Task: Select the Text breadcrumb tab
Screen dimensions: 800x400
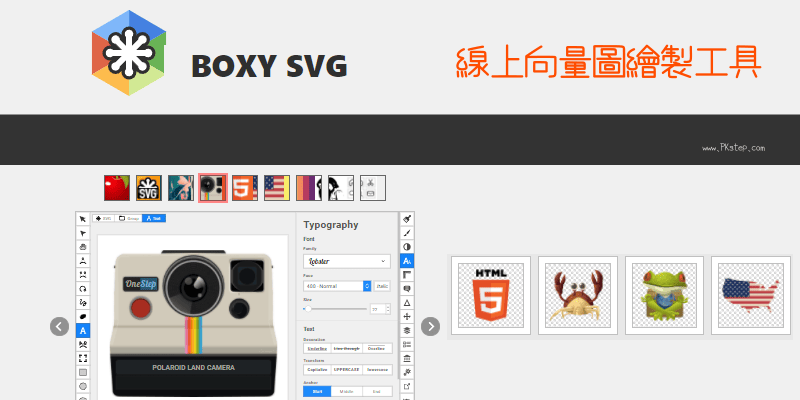Action: click(154, 218)
